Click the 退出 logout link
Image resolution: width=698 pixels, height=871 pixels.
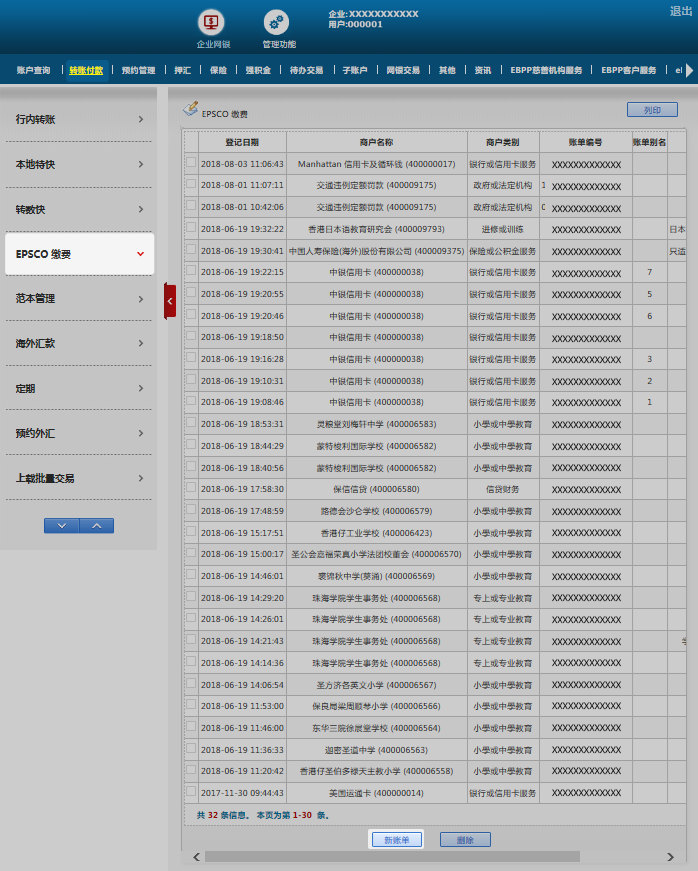(x=681, y=11)
